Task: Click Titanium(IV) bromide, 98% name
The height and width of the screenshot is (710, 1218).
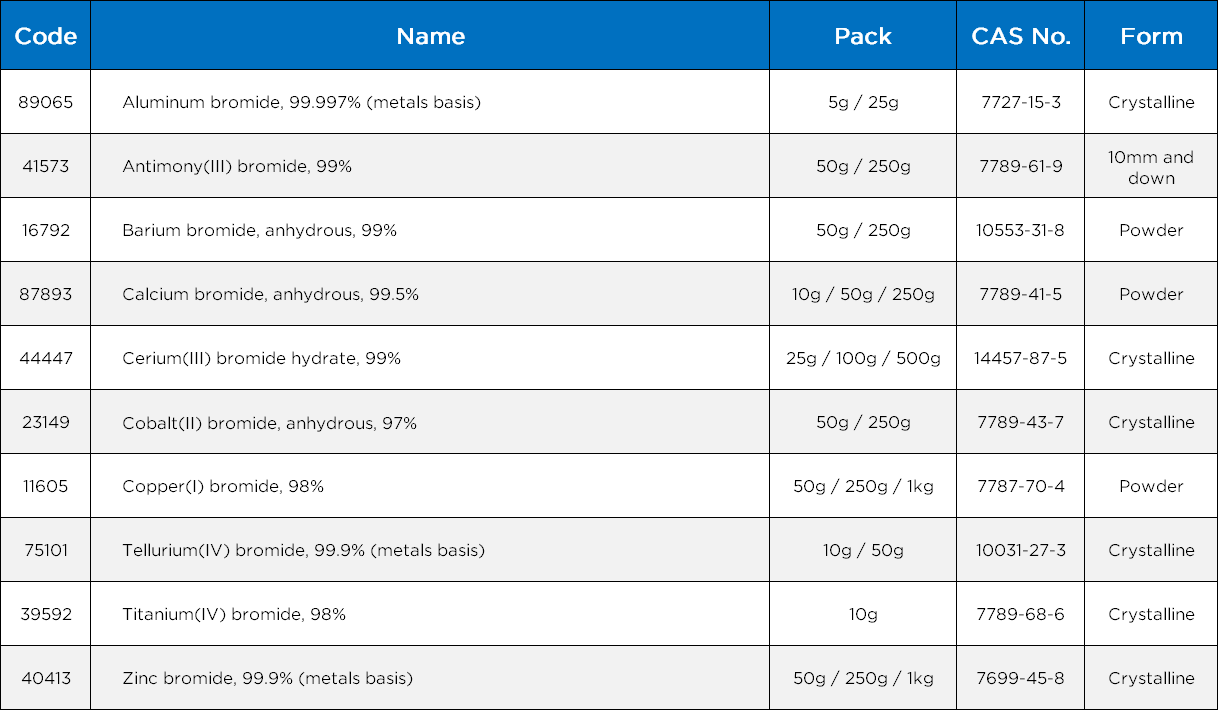Action: (x=234, y=614)
